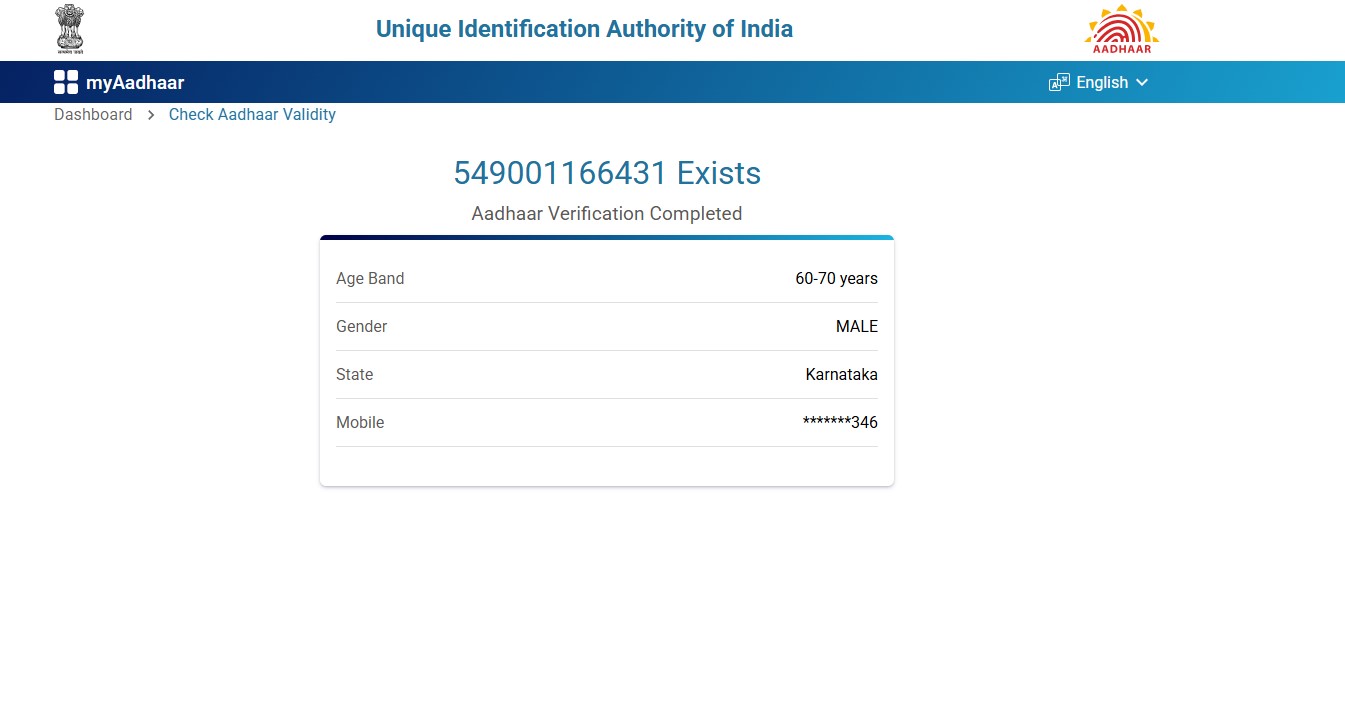The height and width of the screenshot is (712, 1345).
Task: Expand the language chevron arrow
Action: [x=1142, y=82]
